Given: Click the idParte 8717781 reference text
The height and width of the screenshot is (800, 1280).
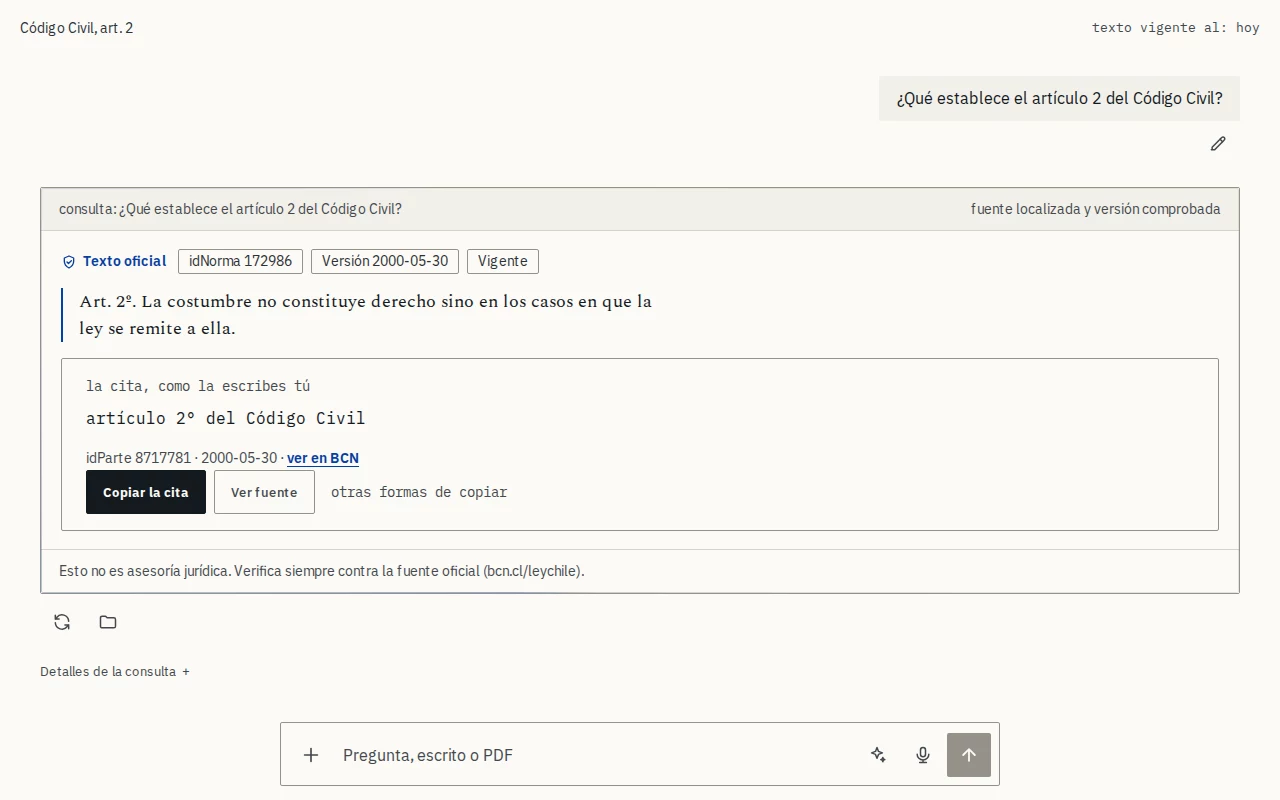Looking at the screenshot, I should pyautogui.click(x=138, y=458).
